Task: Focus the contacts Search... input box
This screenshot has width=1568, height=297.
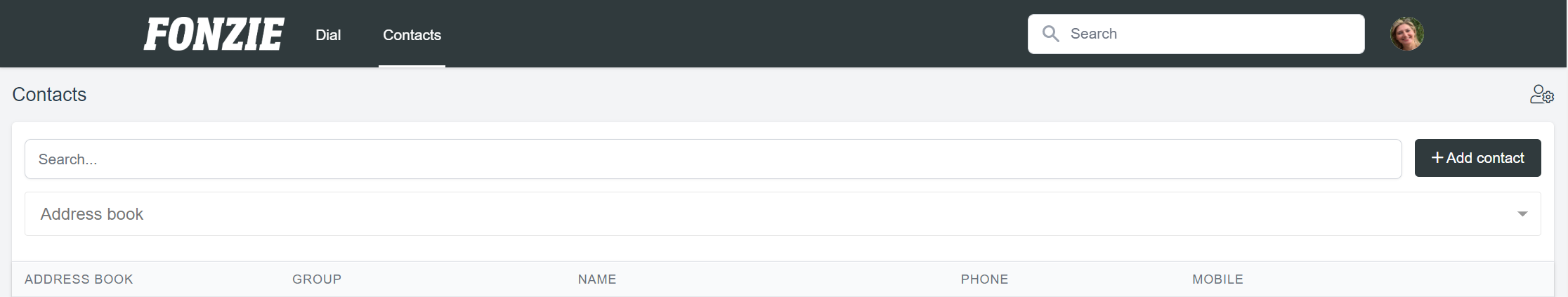Action: pyautogui.click(x=713, y=159)
